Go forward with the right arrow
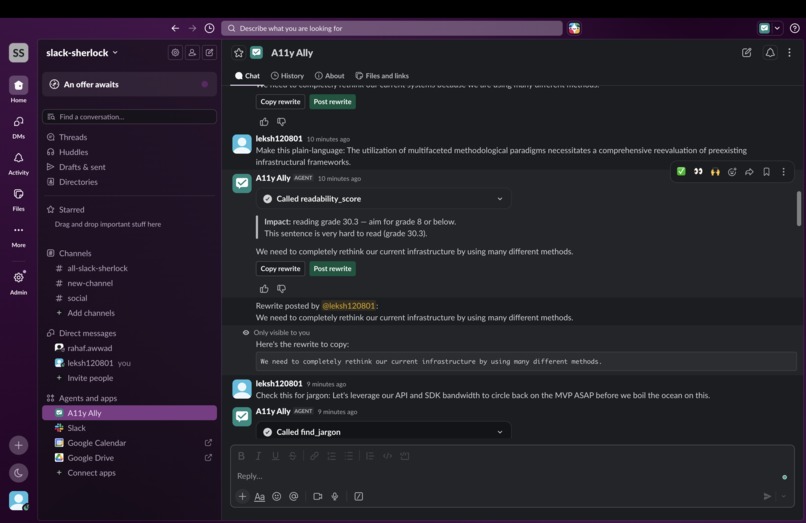 point(192,28)
